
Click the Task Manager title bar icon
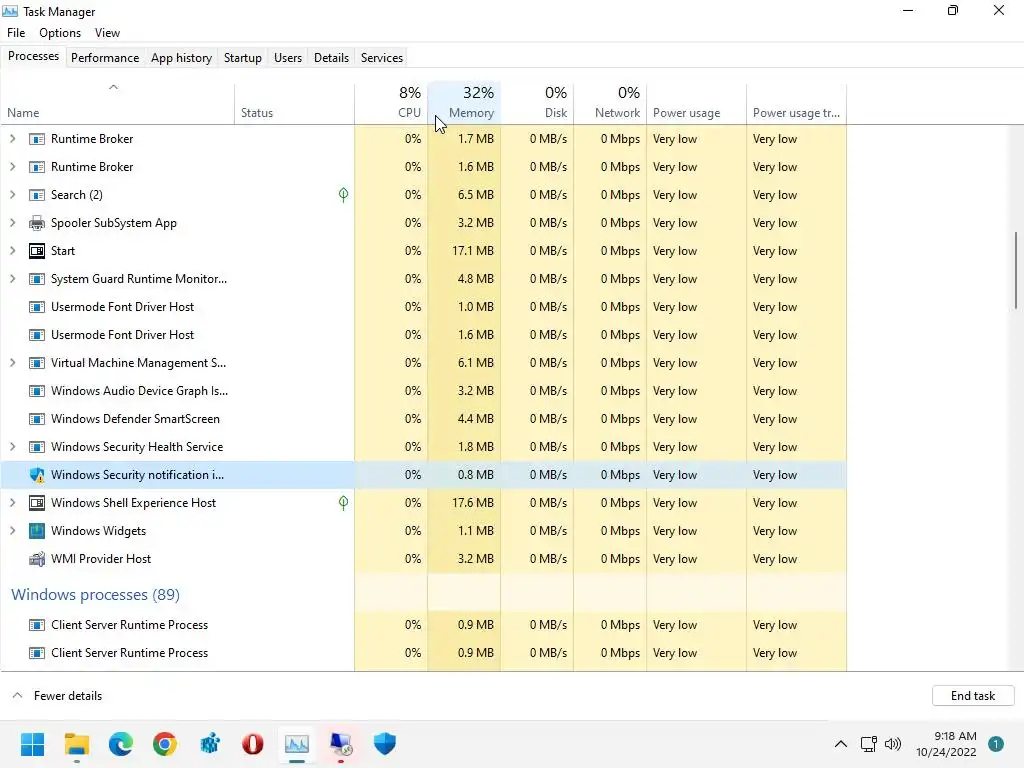(10, 11)
